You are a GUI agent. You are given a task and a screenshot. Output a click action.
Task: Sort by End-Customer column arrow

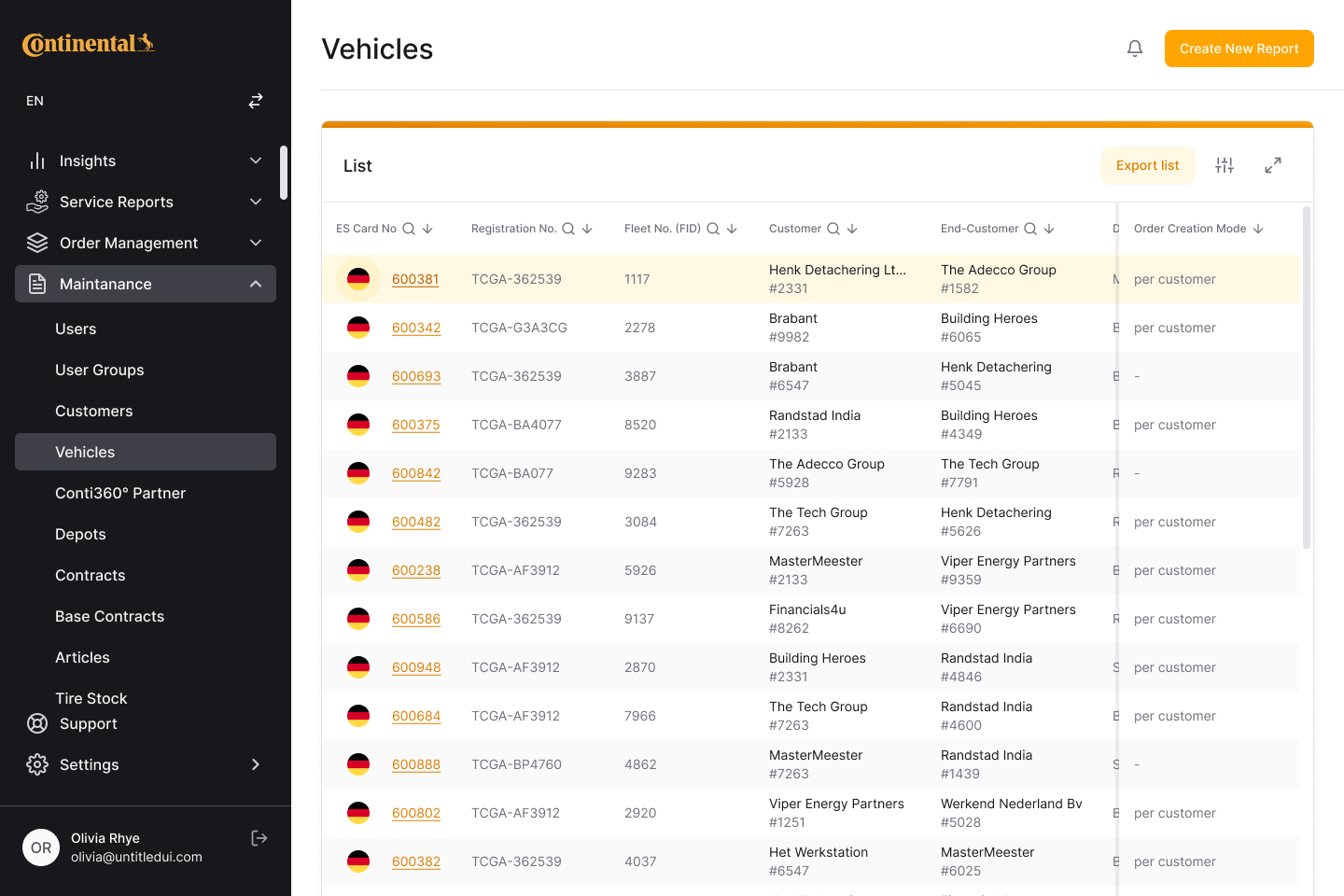[1049, 229]
